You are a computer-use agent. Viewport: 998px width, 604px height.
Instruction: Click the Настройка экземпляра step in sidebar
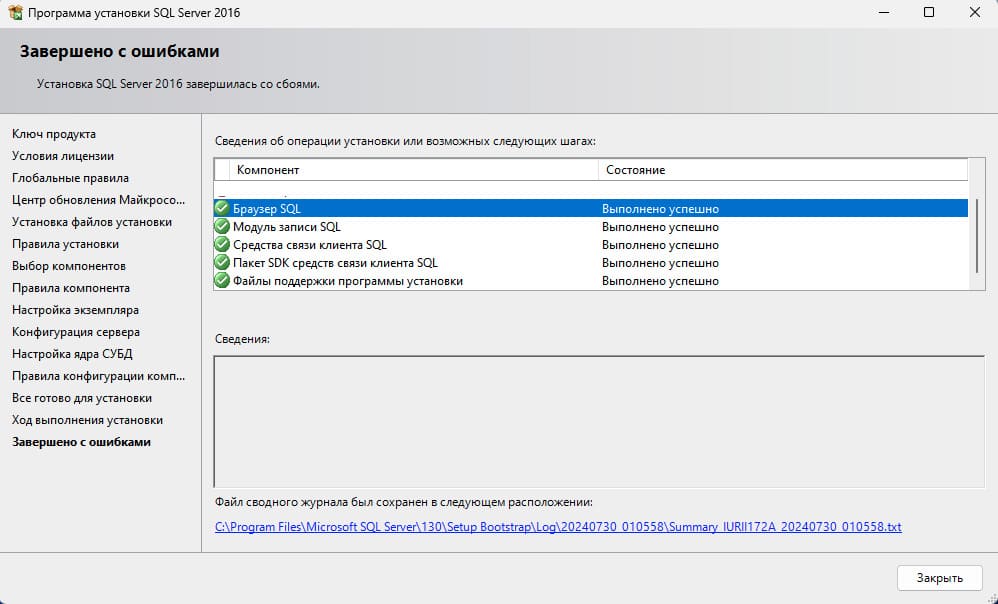coord(75,310)
